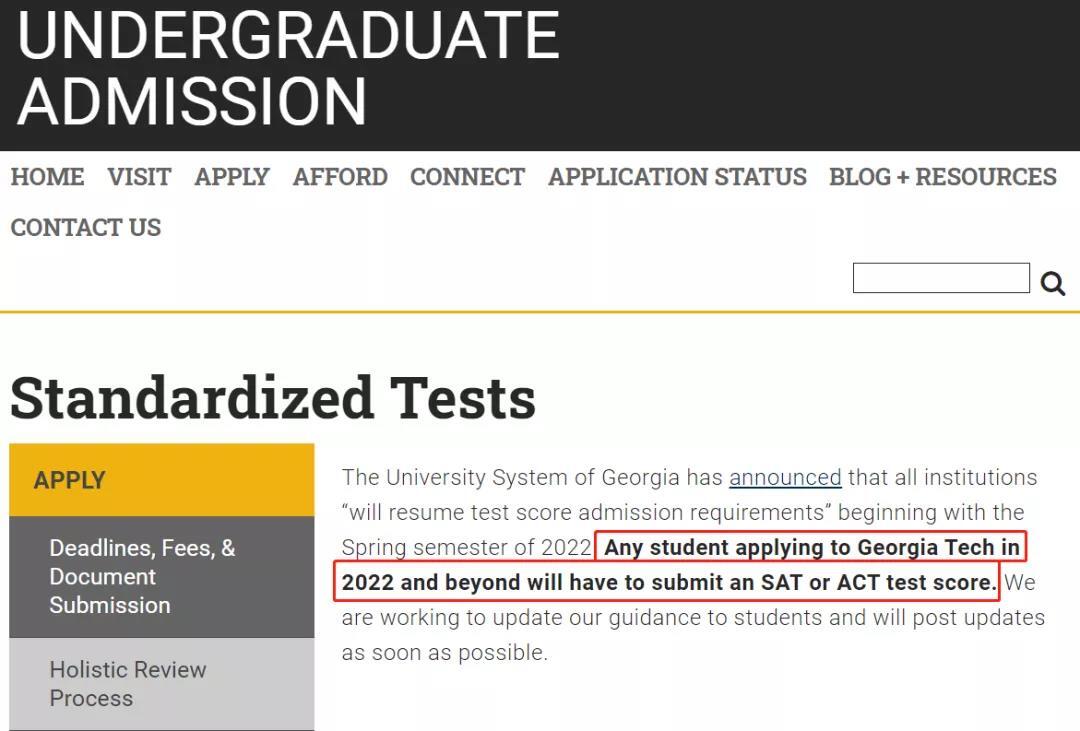Open the HOME menu item

tap(48, 177)
